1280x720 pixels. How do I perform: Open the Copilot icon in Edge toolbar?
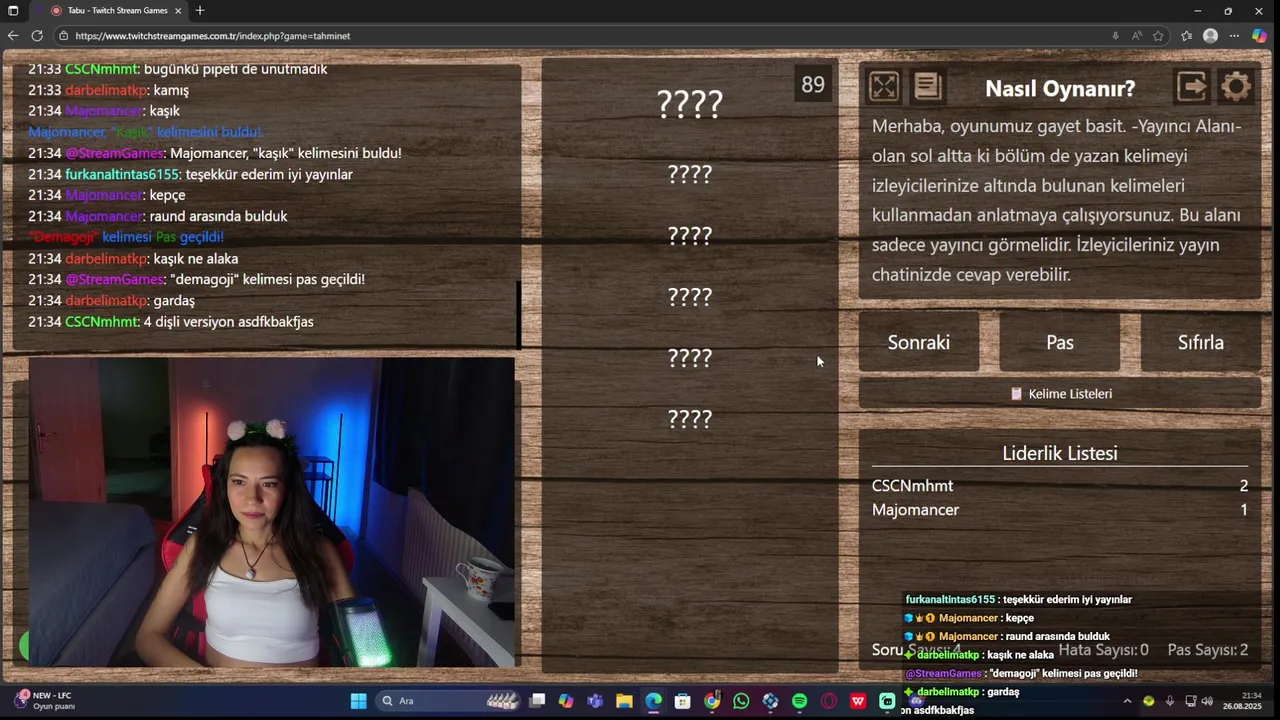[x=1260, y=36]
